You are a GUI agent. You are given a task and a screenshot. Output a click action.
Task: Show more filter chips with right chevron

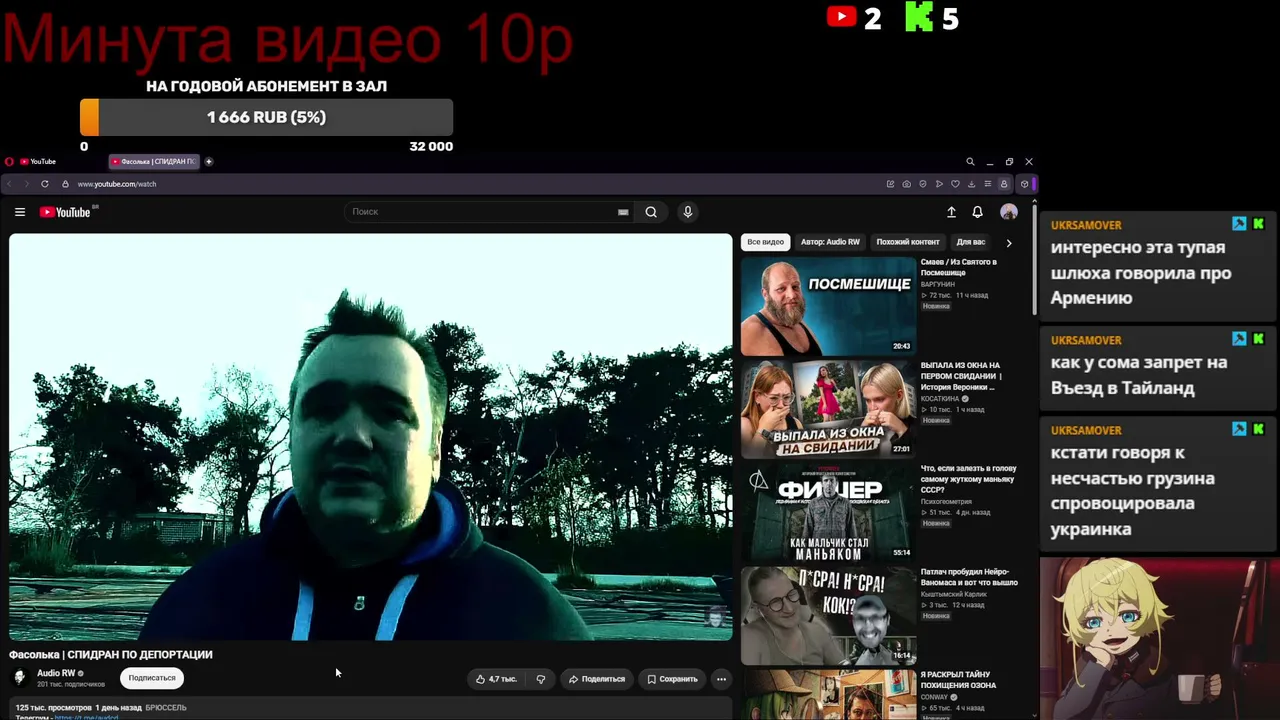click(1008, 242)
